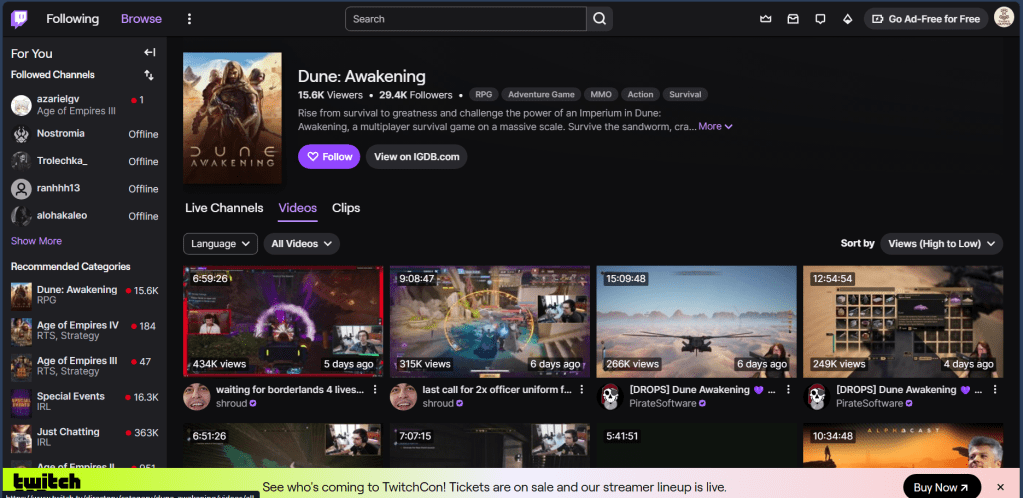
Task: Follow the Dune: Awakening category
Action: coord(329,157)
